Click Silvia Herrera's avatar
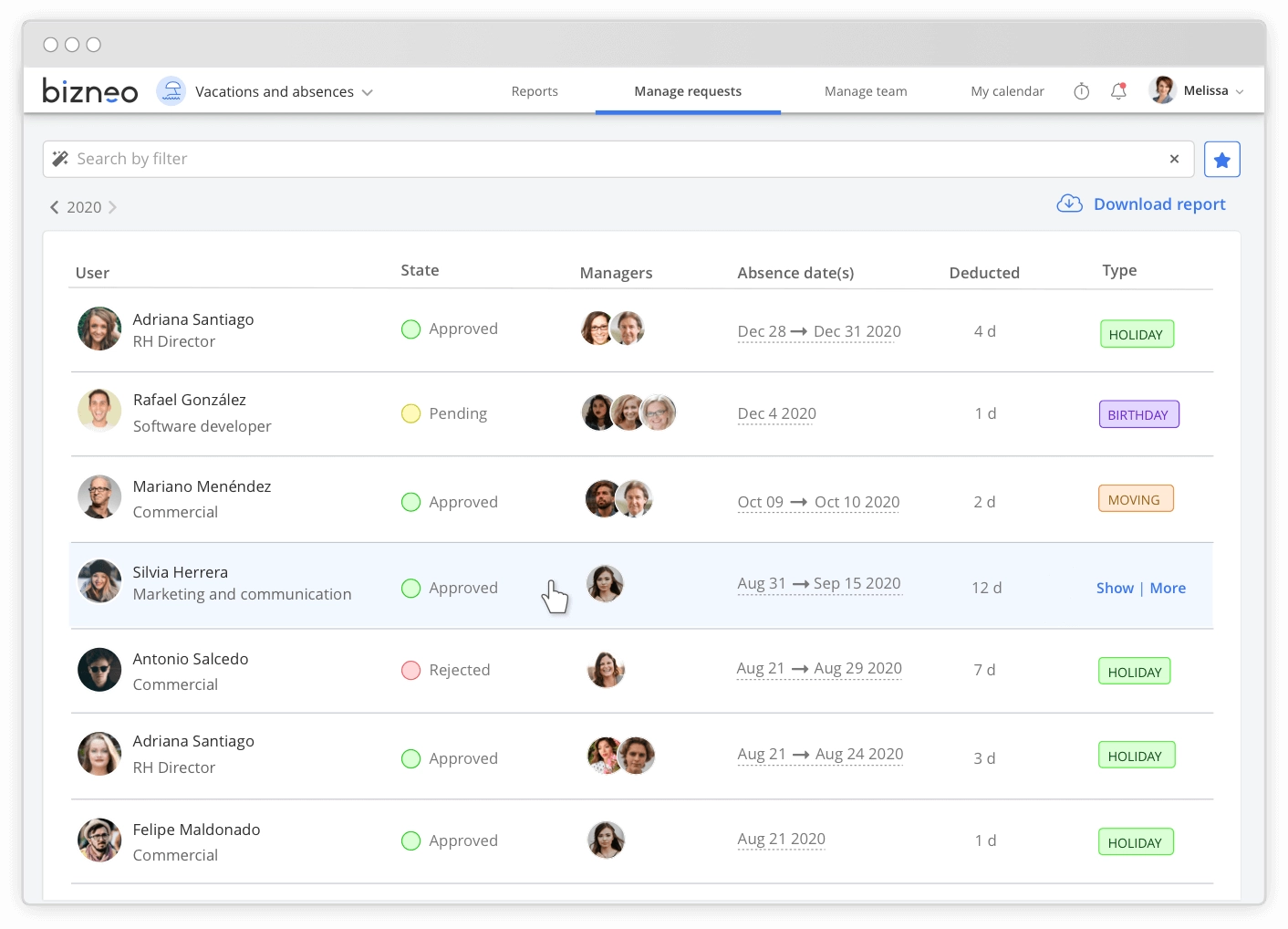This screenshot has width=1288, height=929. [x=99, y=581]
